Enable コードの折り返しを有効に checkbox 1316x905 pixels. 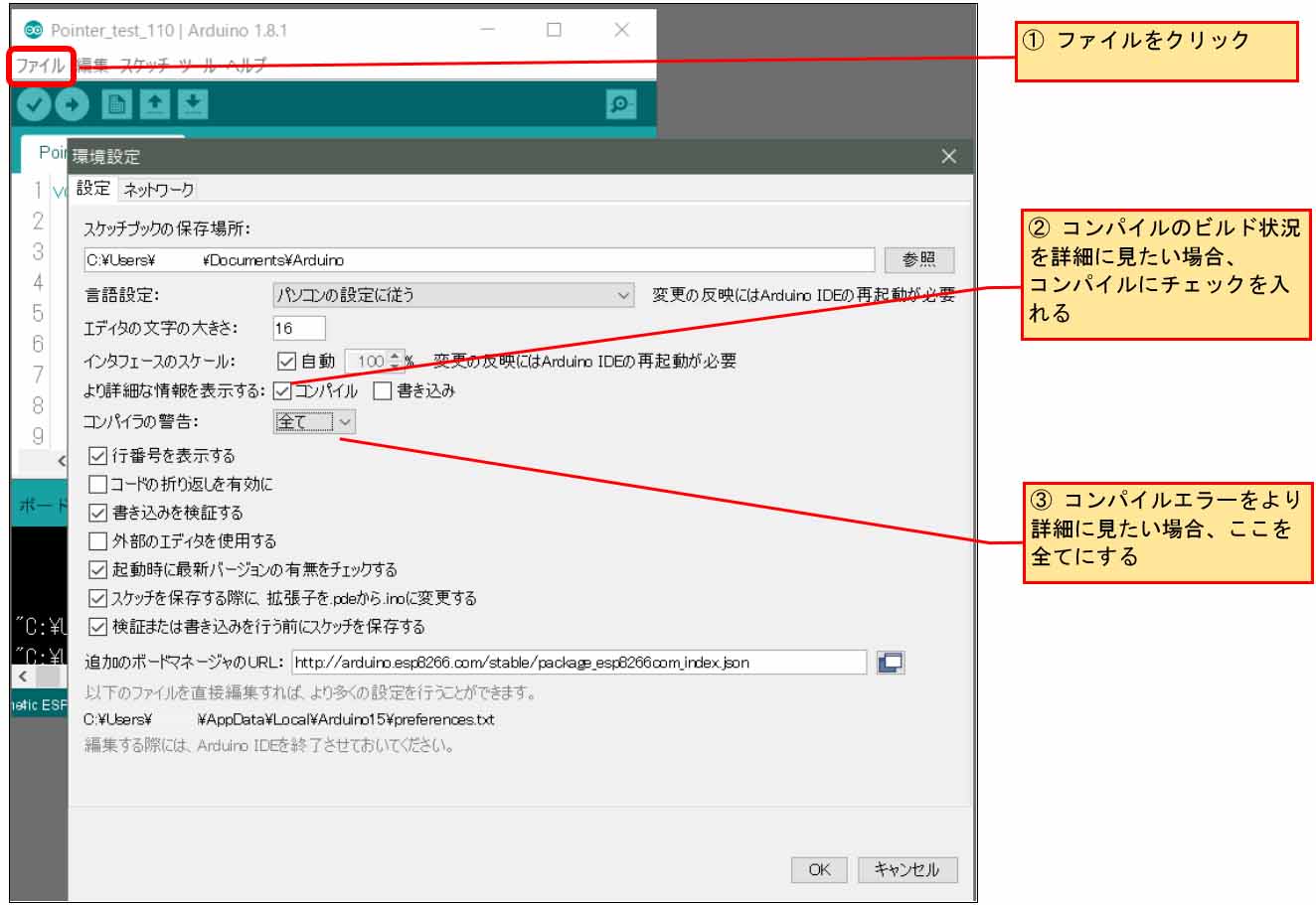[x=97, y=485]
